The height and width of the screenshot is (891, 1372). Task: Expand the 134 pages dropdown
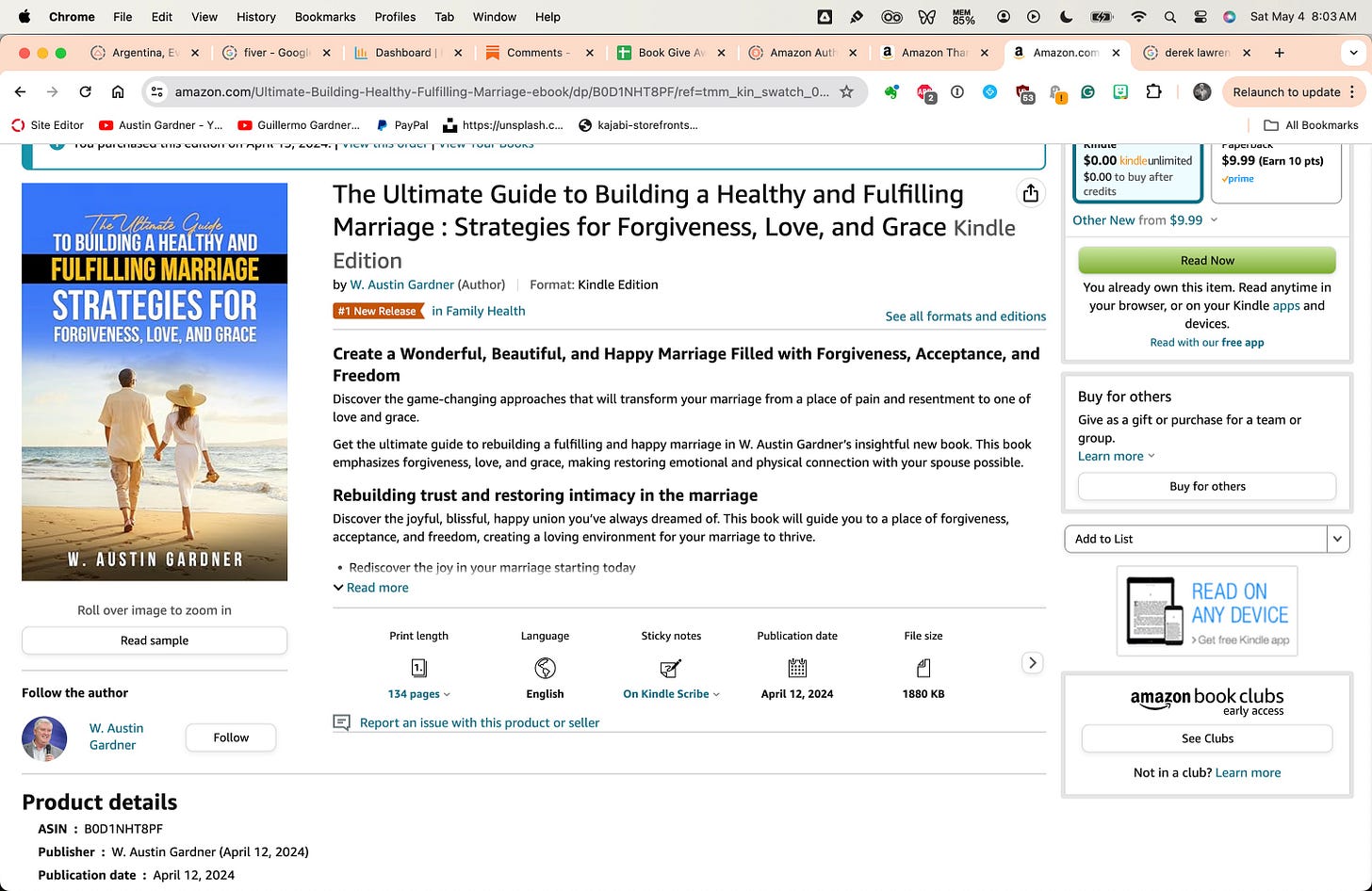coord(418,693)
